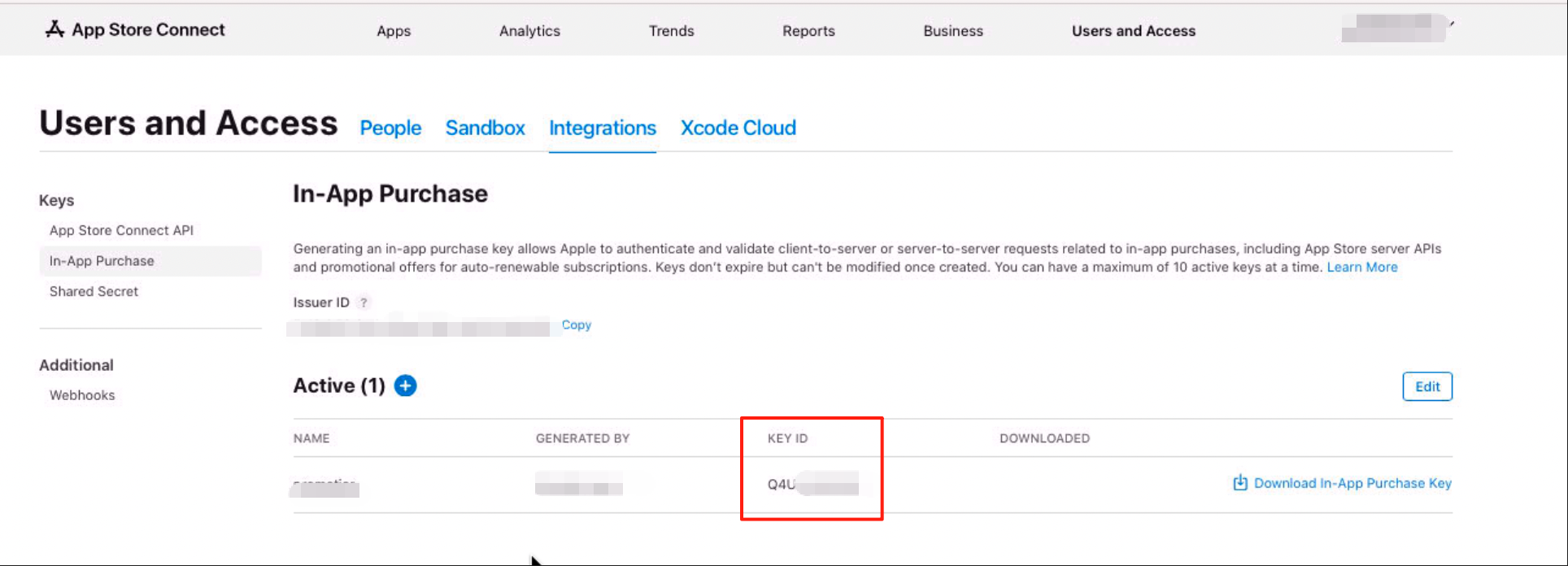Open the Business section
The width and height of the screenshot is (1568, 566).
pos(953,31)
